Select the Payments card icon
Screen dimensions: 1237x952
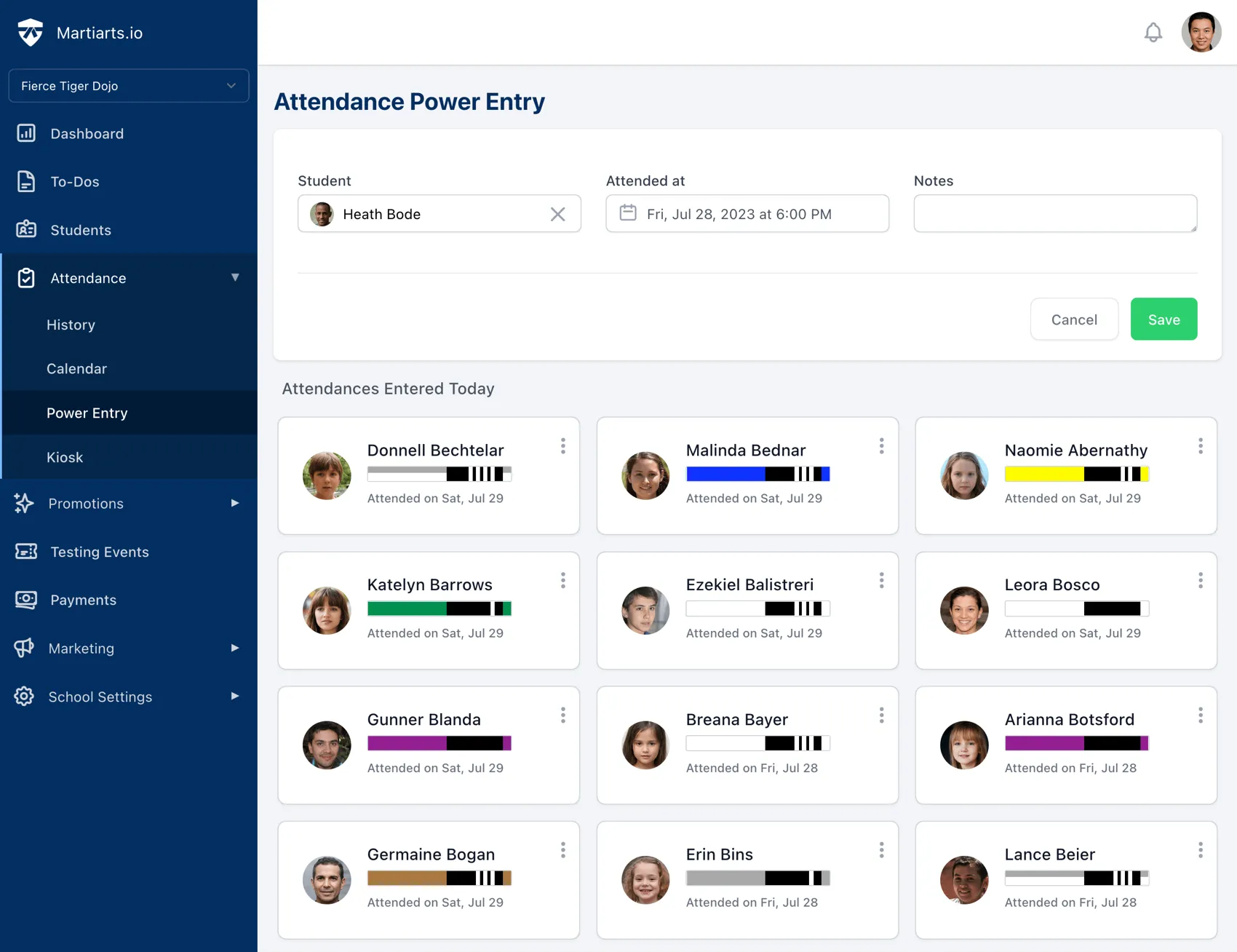point(26,600)
